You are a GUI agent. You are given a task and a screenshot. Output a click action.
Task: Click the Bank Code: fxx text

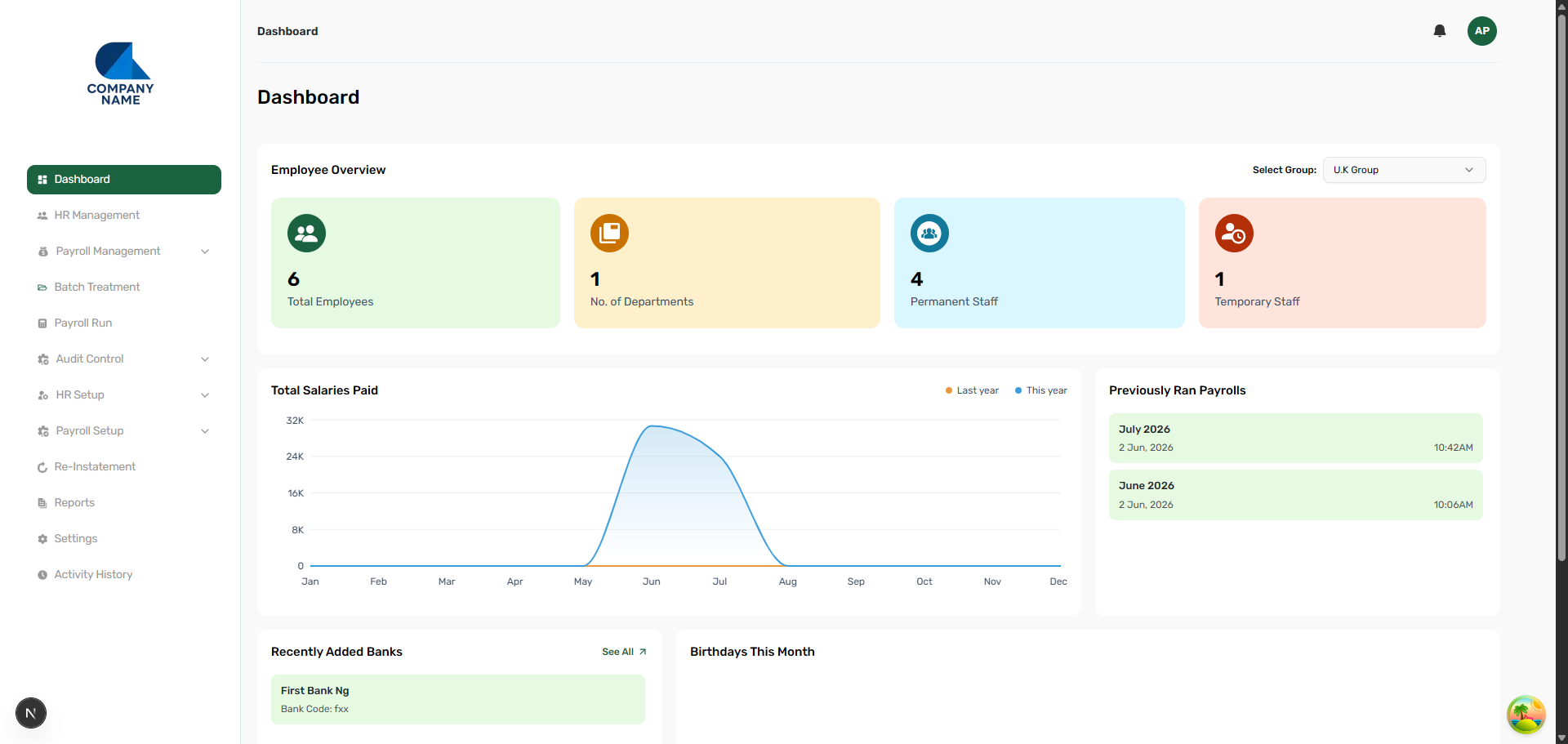tap(314, 709)
